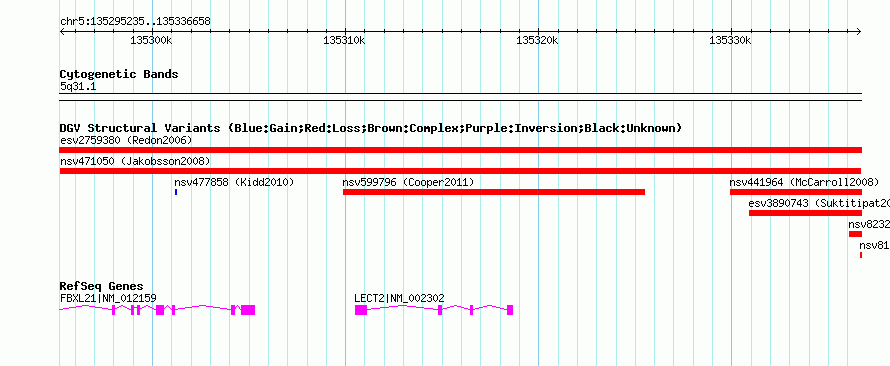The image size is (890, 366).
Task: Select the nsv471050 (Jakobsson2008) loss bar
Action: point(460,171)
